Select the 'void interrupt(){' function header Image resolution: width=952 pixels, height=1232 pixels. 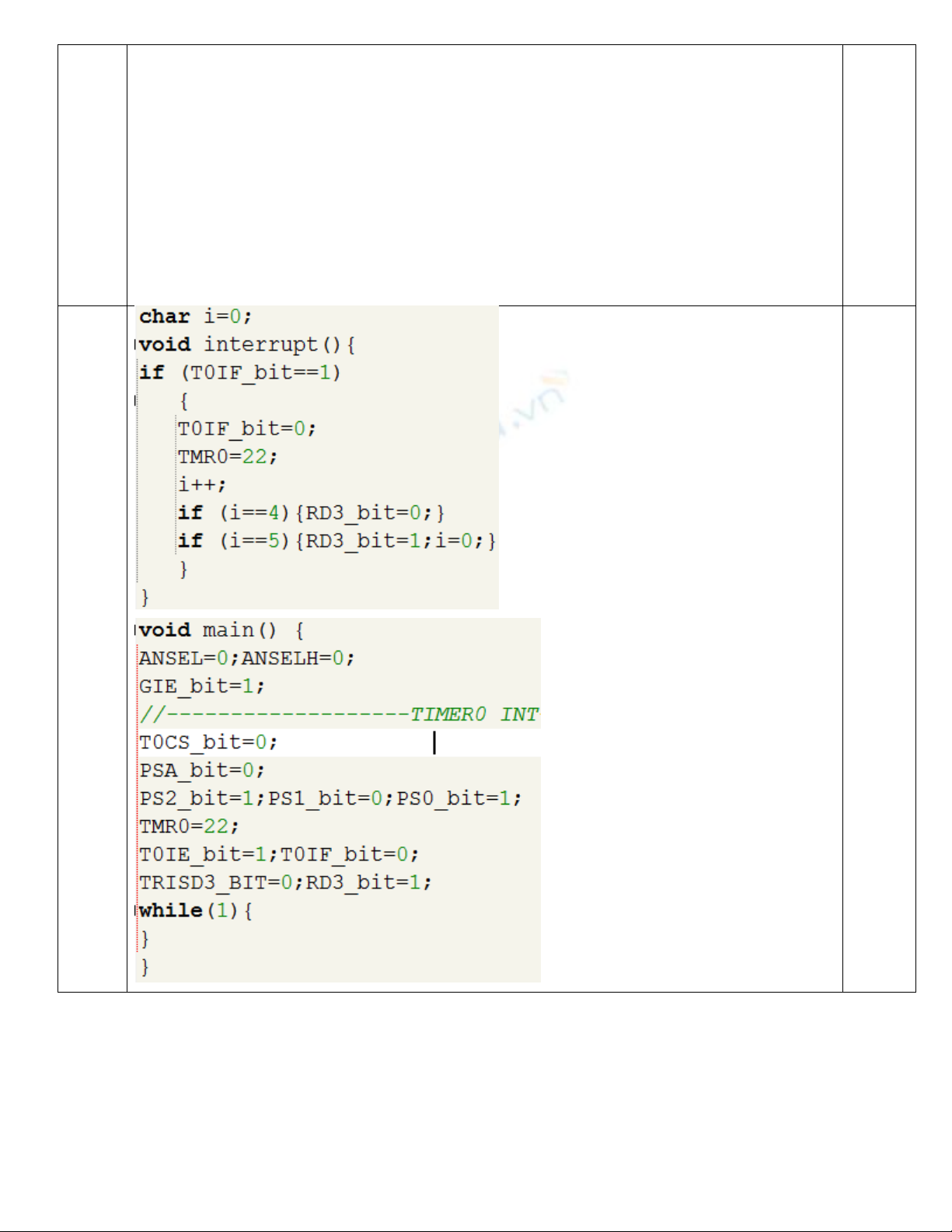[247, 345]
